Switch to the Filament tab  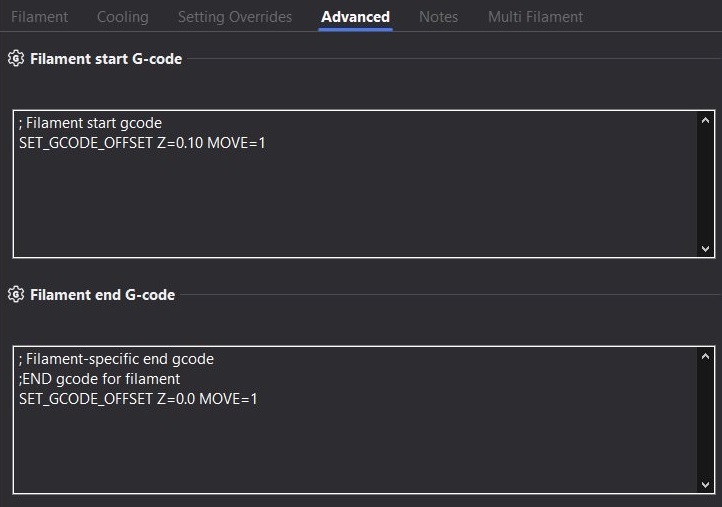coord(40,17)
